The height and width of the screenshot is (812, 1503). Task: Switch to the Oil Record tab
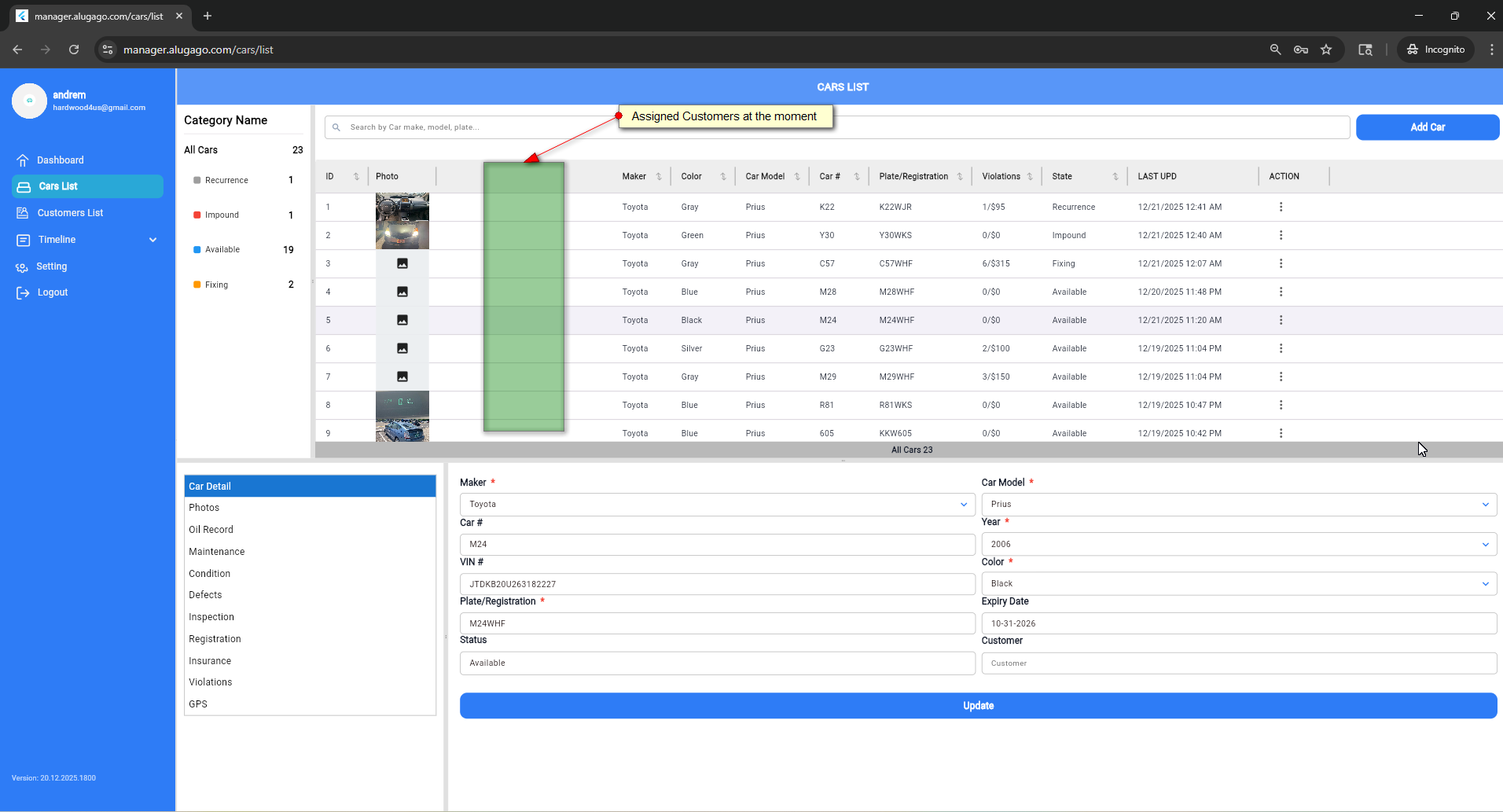tap(211, 530)
